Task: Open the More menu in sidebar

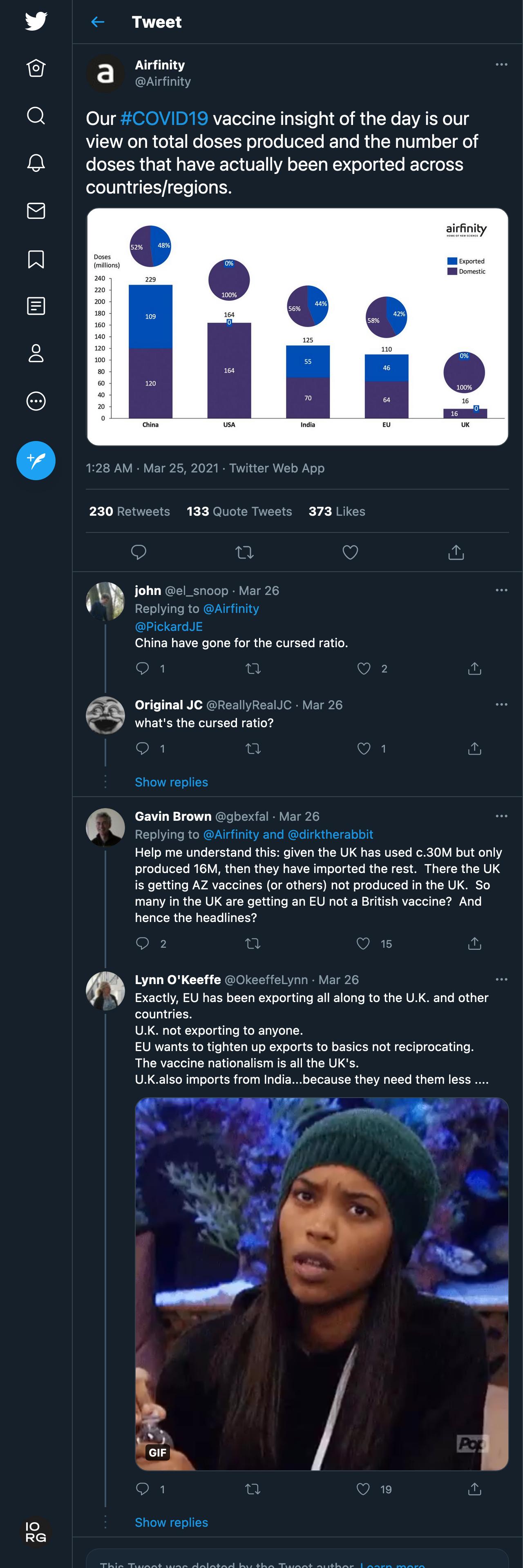Action: [x=36, y=401]
